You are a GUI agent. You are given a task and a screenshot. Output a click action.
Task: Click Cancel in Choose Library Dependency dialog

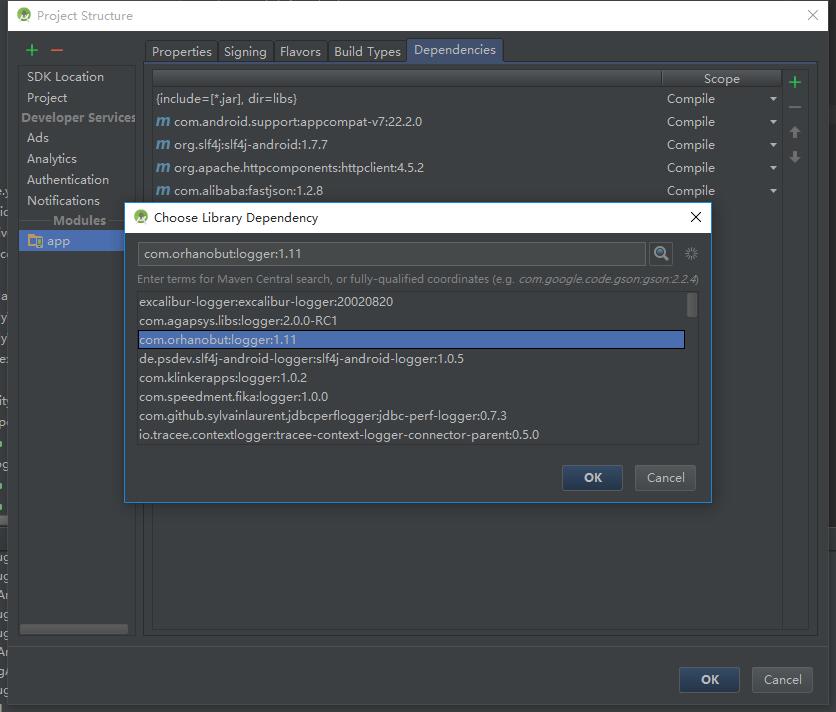pos(665,478)
